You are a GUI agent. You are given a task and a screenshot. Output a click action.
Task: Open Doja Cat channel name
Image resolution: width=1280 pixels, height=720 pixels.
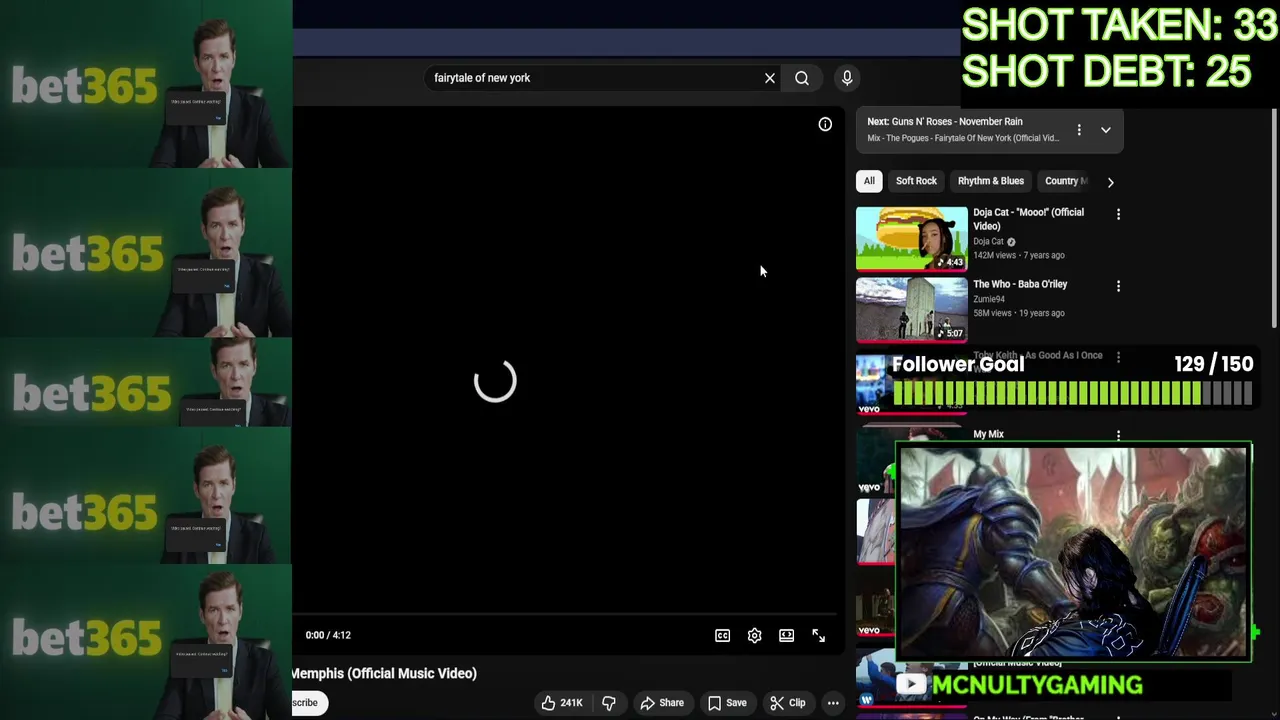988,241
